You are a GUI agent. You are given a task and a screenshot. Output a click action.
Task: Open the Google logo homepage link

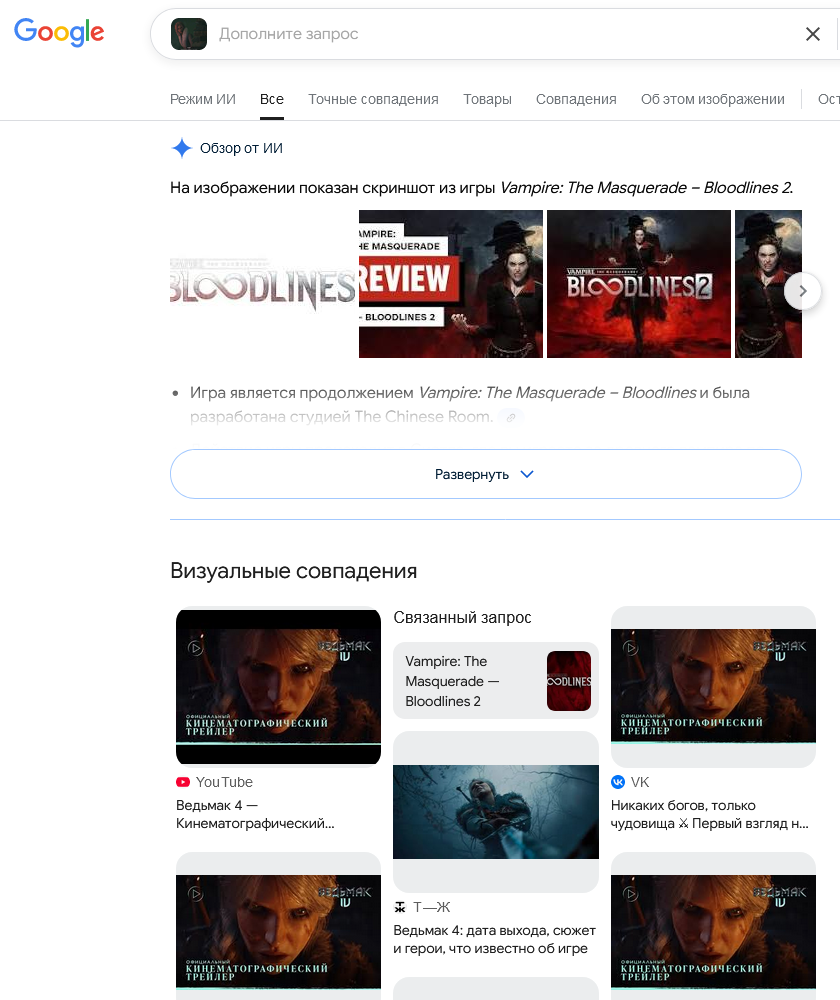[59, 32]
